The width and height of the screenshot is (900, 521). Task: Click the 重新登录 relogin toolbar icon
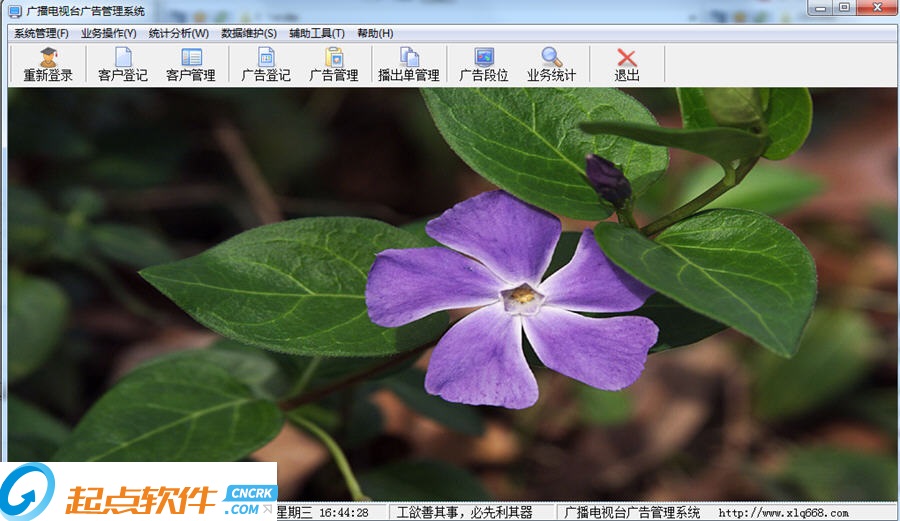point(48,65)
